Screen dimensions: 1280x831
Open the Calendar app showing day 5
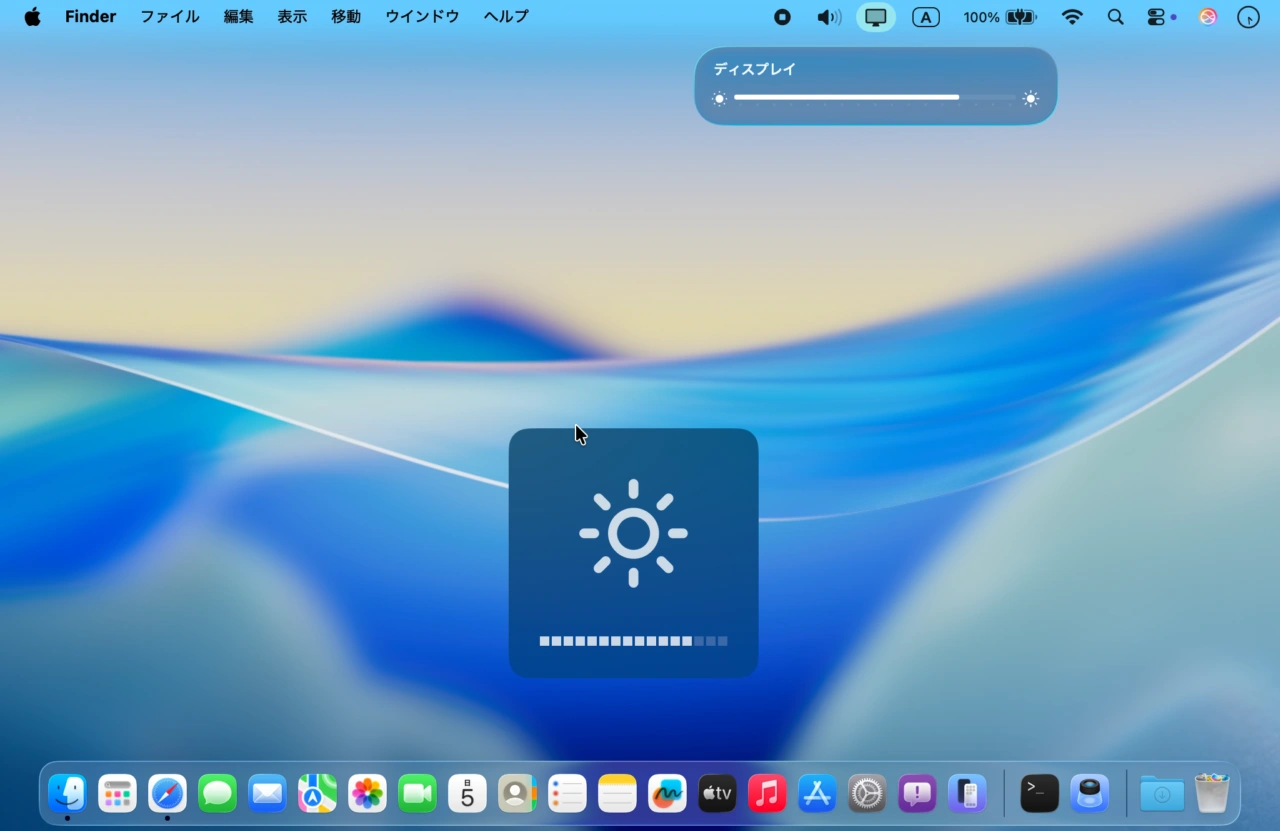click(x=467, y=793)
